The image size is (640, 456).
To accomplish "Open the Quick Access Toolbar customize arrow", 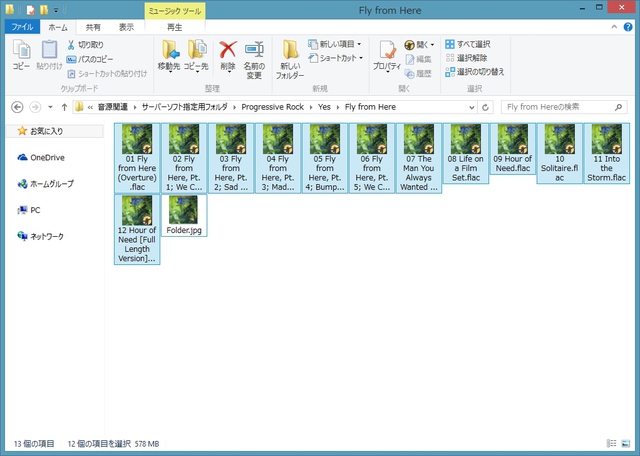I will 56,10.
